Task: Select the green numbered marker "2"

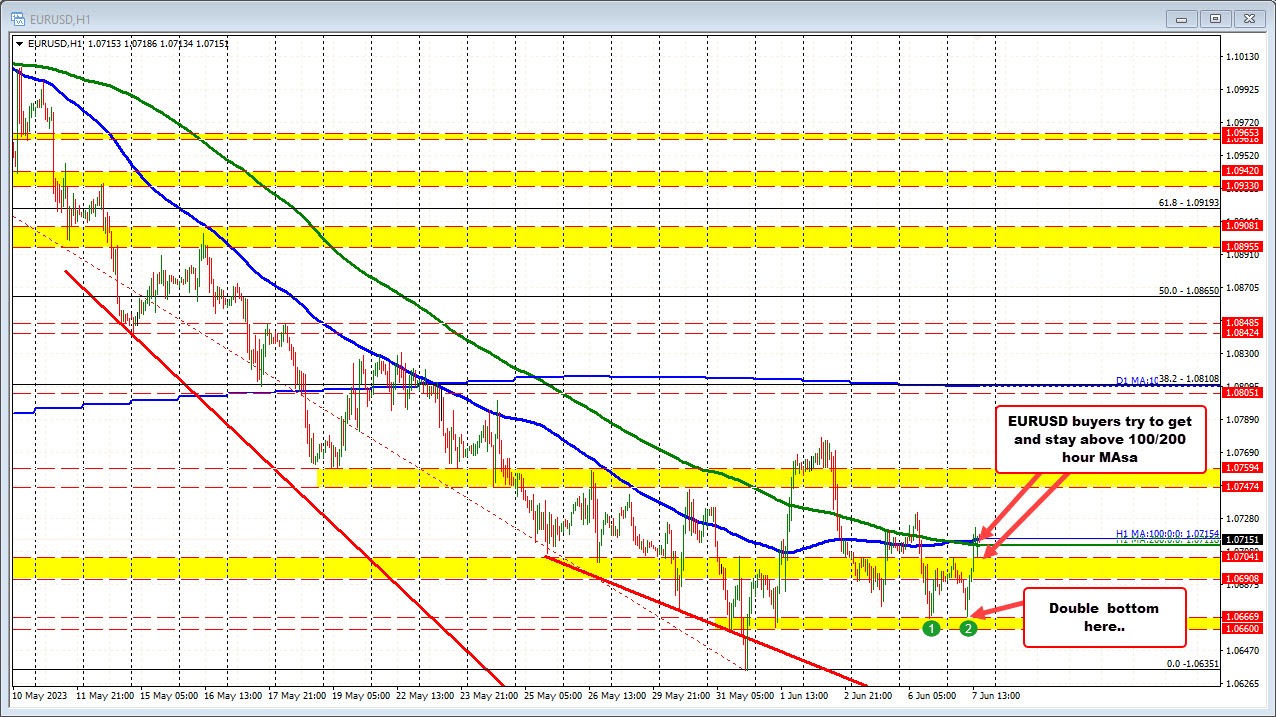Action: click(967, 628)
